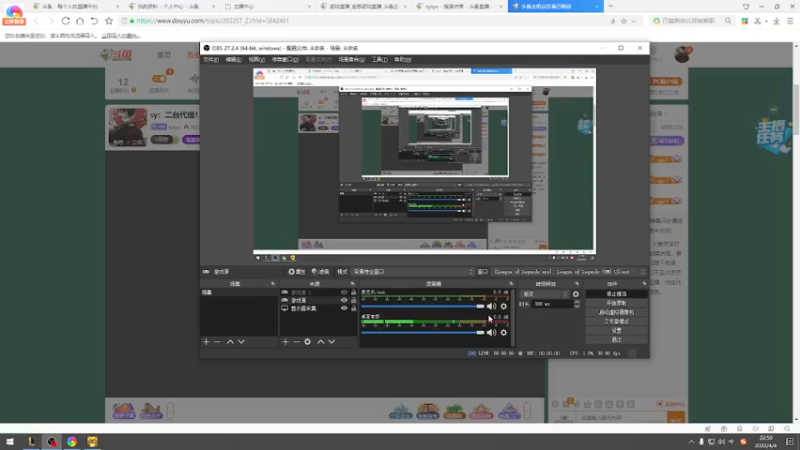Open source properties gear in sources dock

pos(308,341)
